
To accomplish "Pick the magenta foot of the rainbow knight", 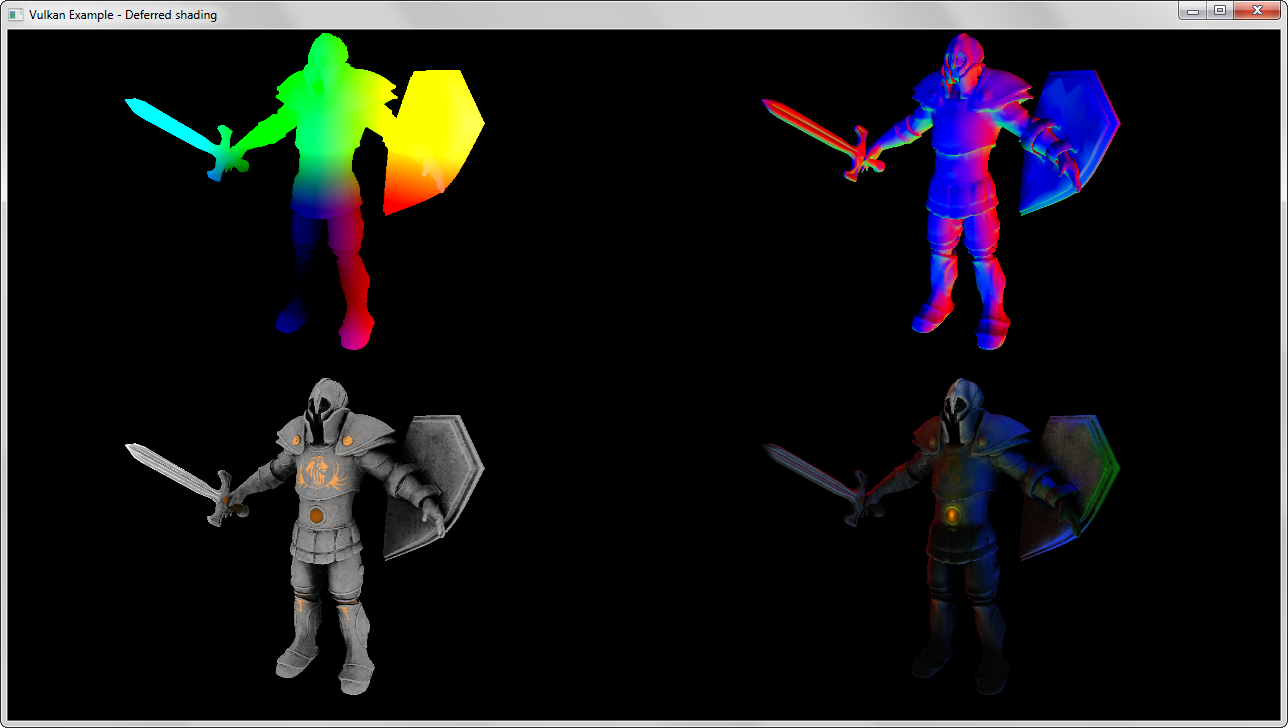I will [354, 334].
